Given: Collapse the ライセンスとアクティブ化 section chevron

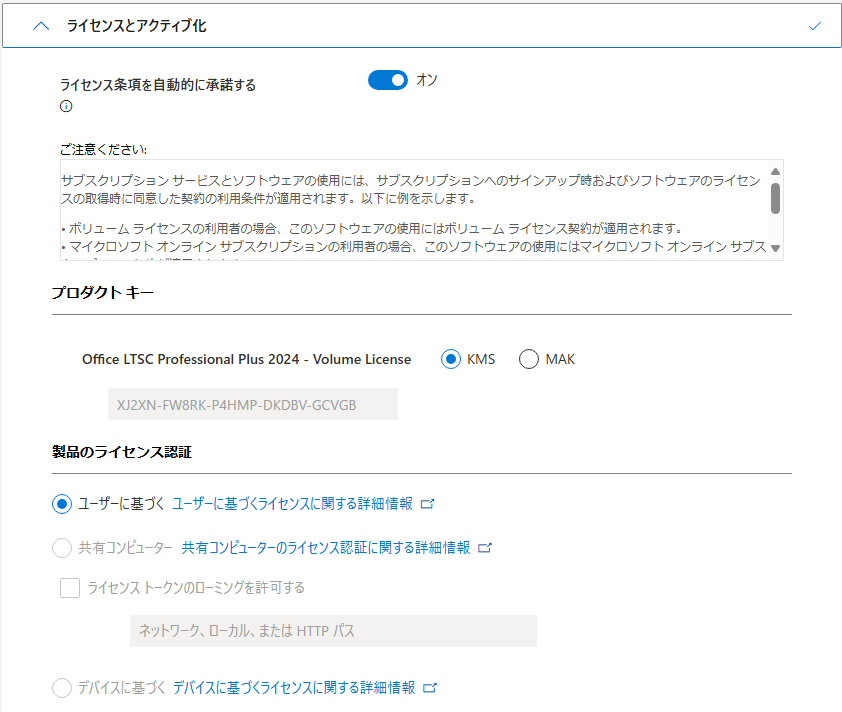Looking at the screenshot, I should (x=41, y=26).
